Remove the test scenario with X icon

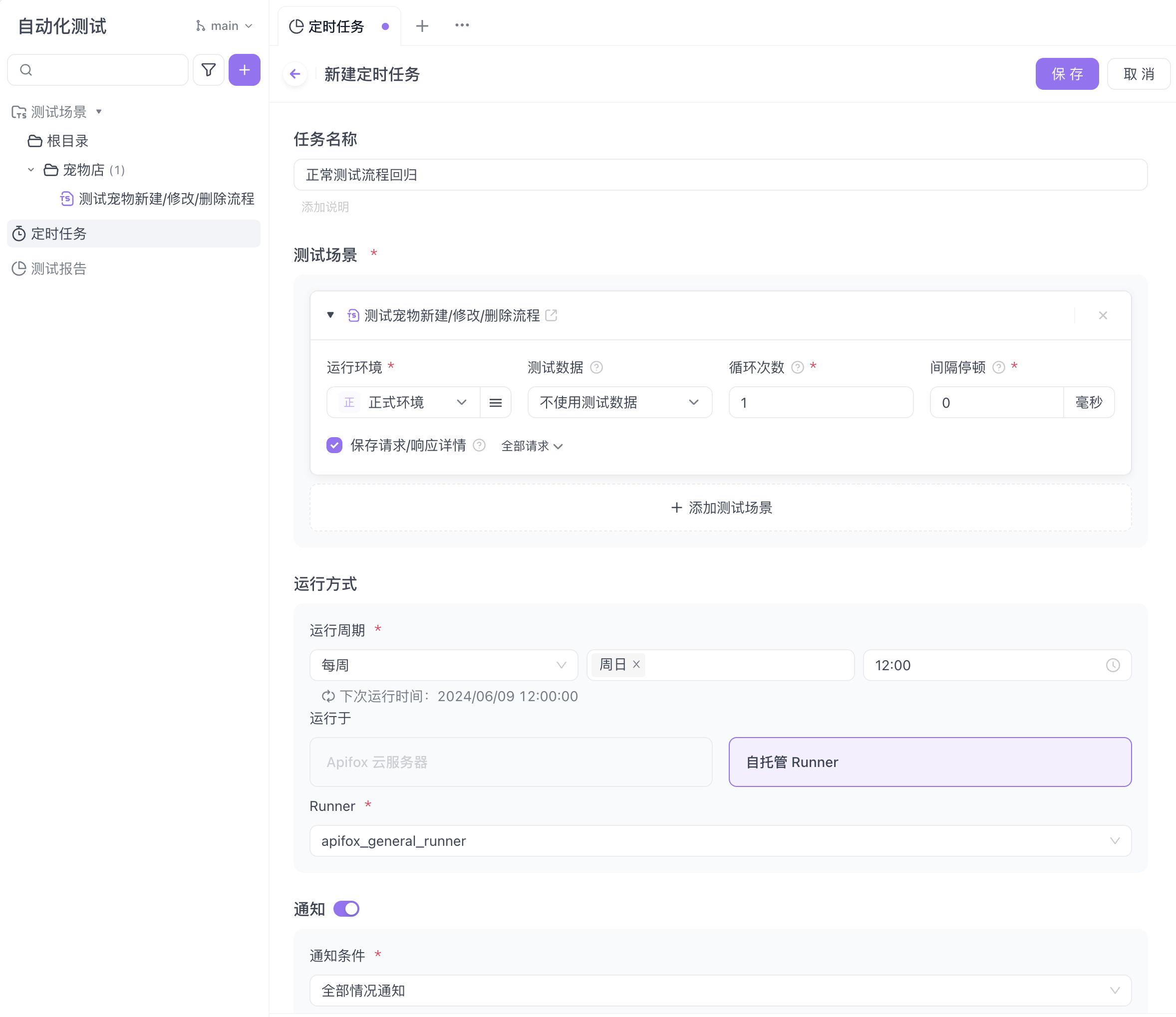[1102, 315]
